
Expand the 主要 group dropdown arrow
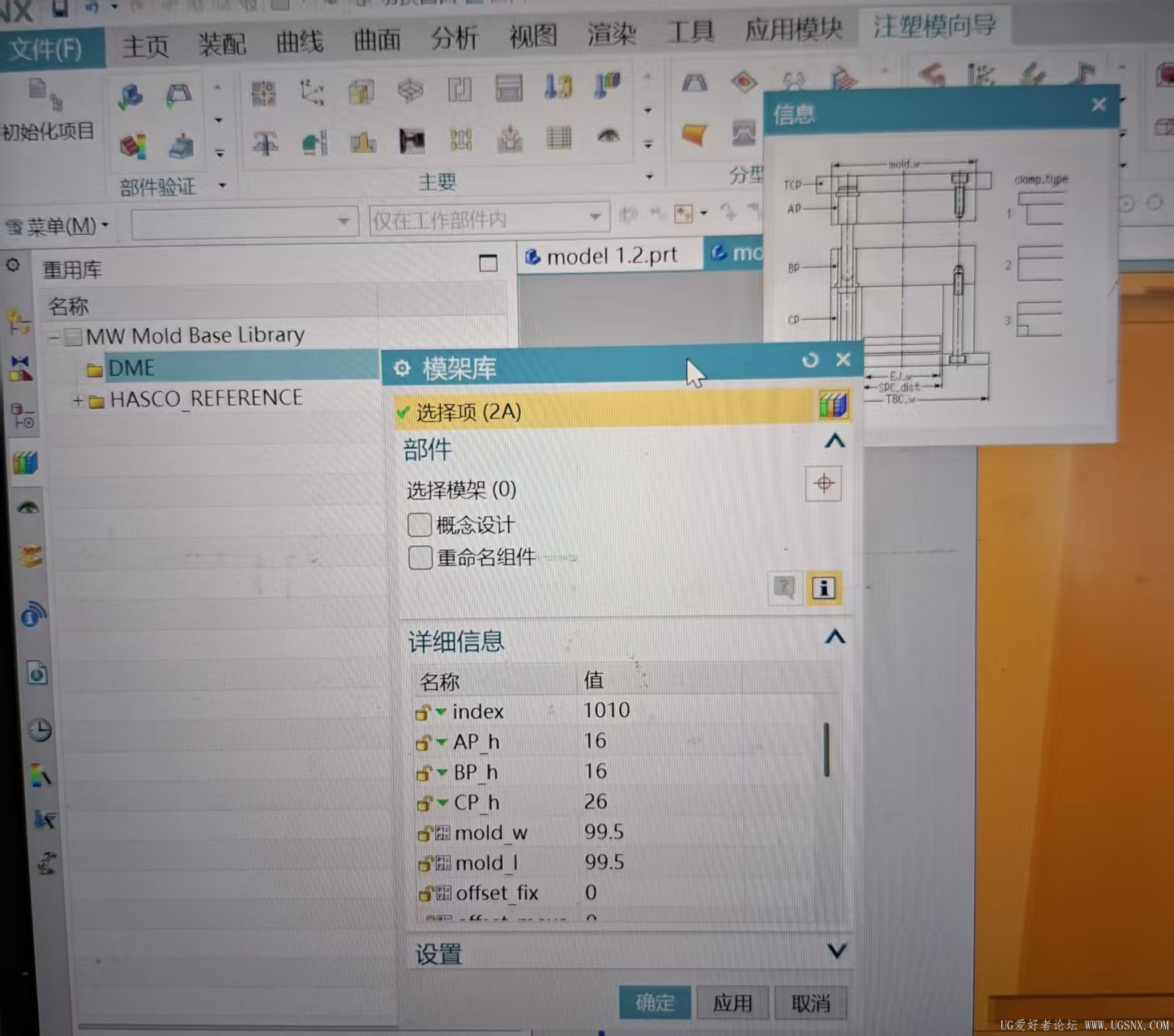[649, 176]
